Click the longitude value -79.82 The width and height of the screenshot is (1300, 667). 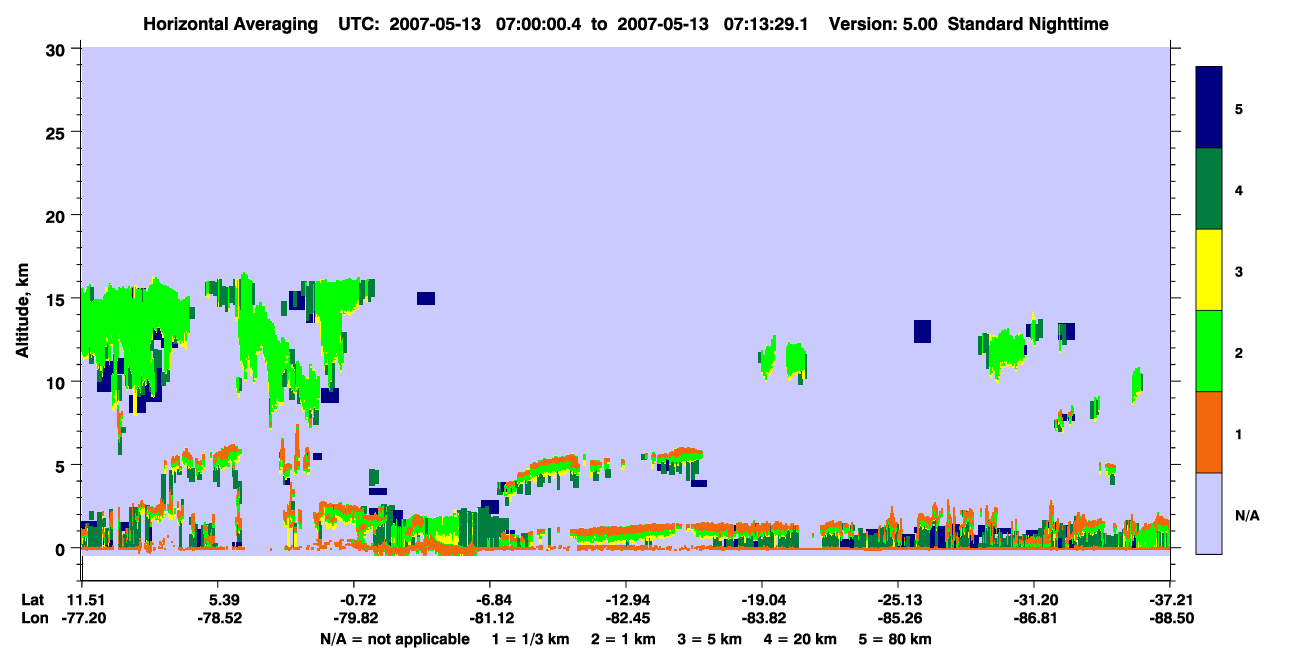click(x=355, y=618)
